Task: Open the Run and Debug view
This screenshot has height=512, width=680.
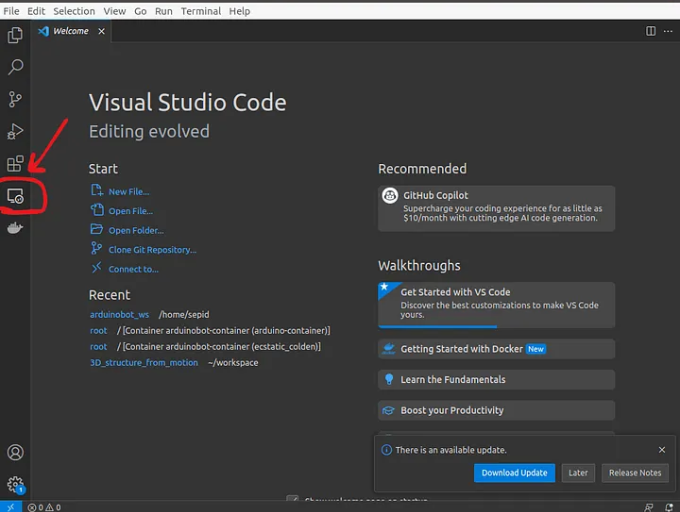Action: point(15,131)
